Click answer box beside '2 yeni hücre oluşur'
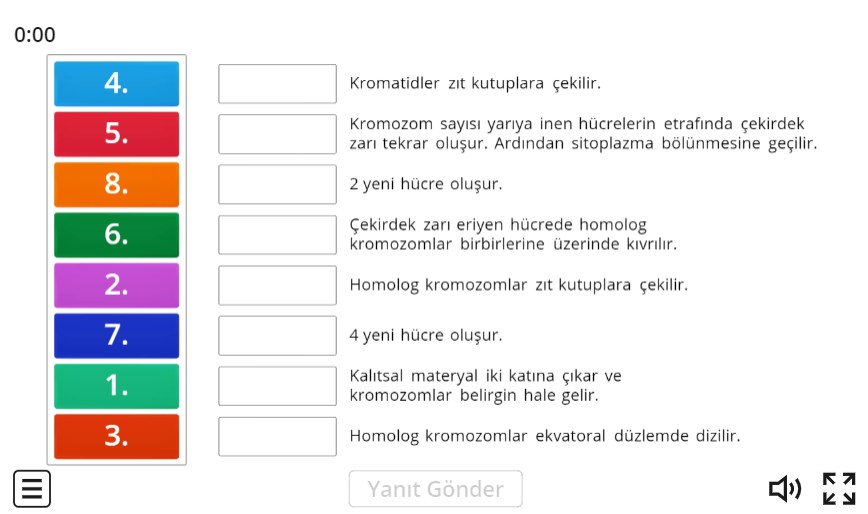Image resolution: width=868 pixels, height=514 pixels. click(x=277, y=184)
